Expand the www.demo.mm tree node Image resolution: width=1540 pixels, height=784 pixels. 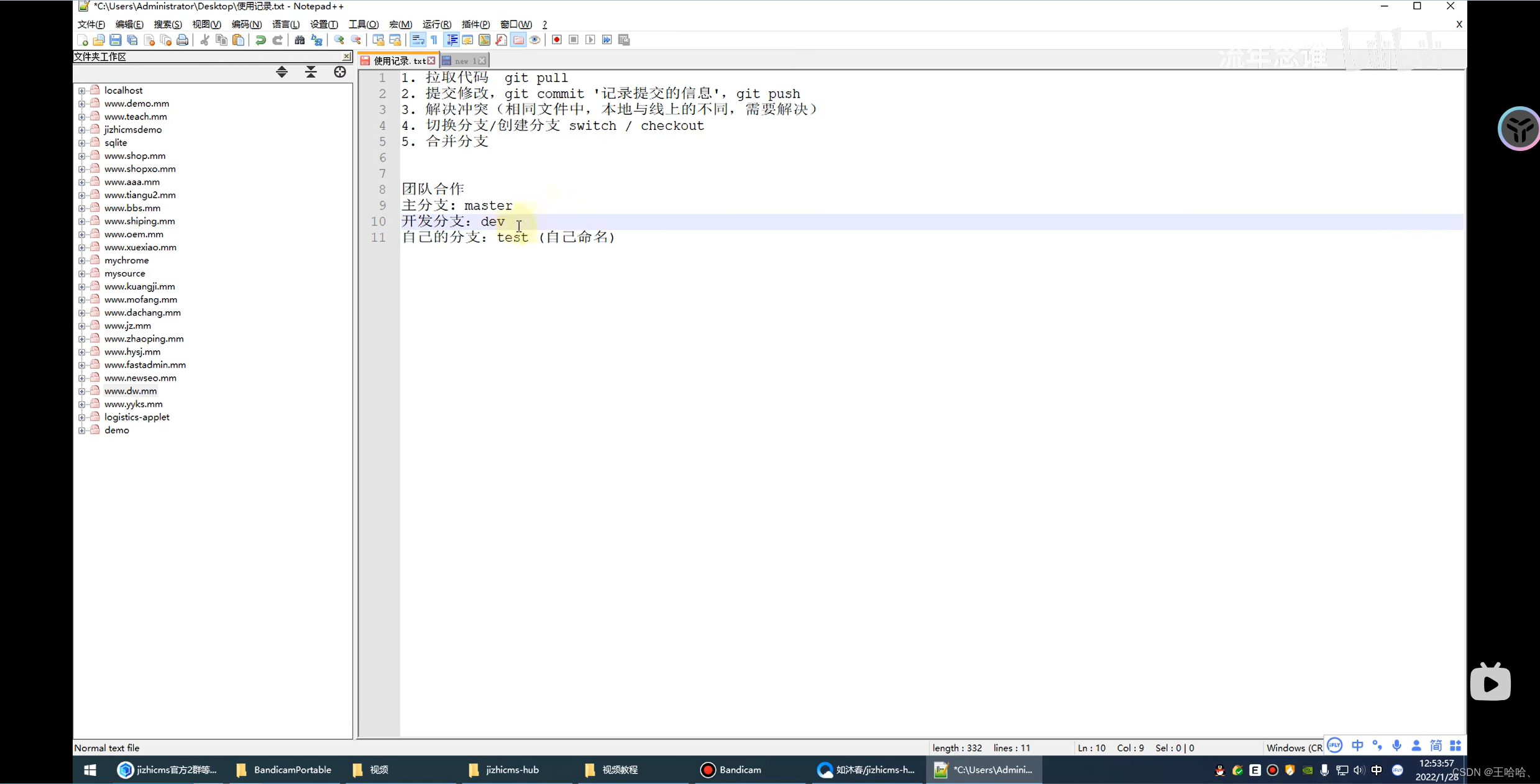click(x=82, y=104)
